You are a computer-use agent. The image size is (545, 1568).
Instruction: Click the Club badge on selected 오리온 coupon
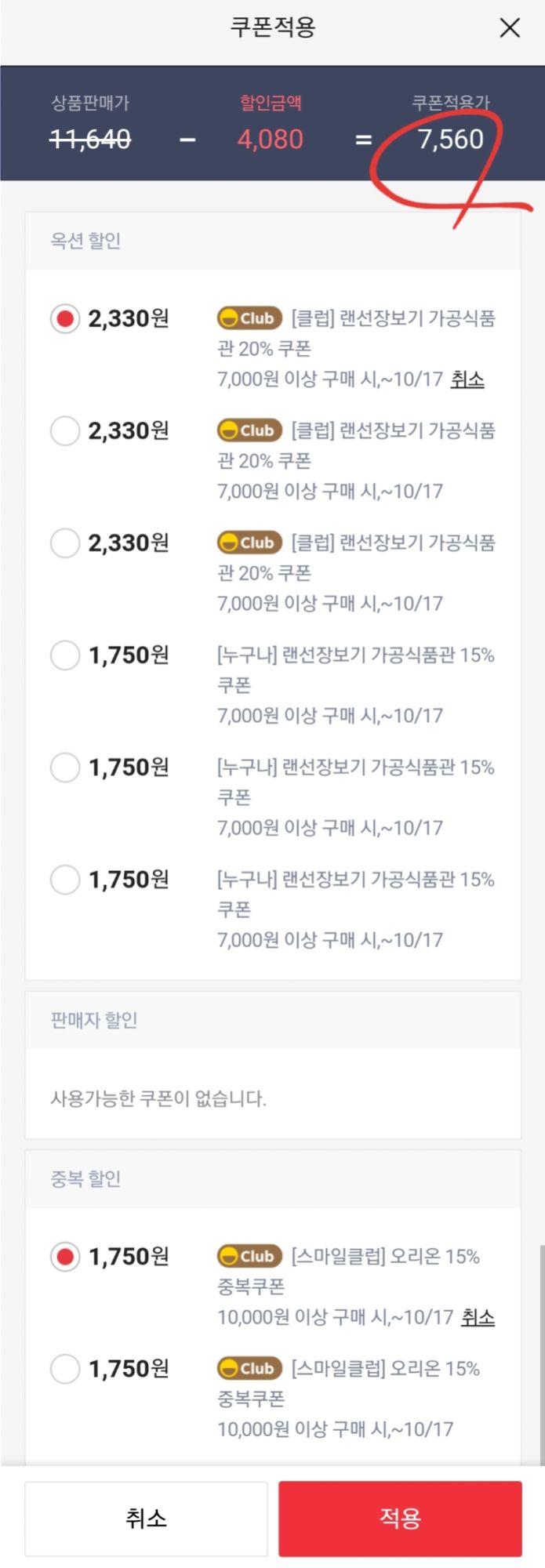tap(249, 1256)
